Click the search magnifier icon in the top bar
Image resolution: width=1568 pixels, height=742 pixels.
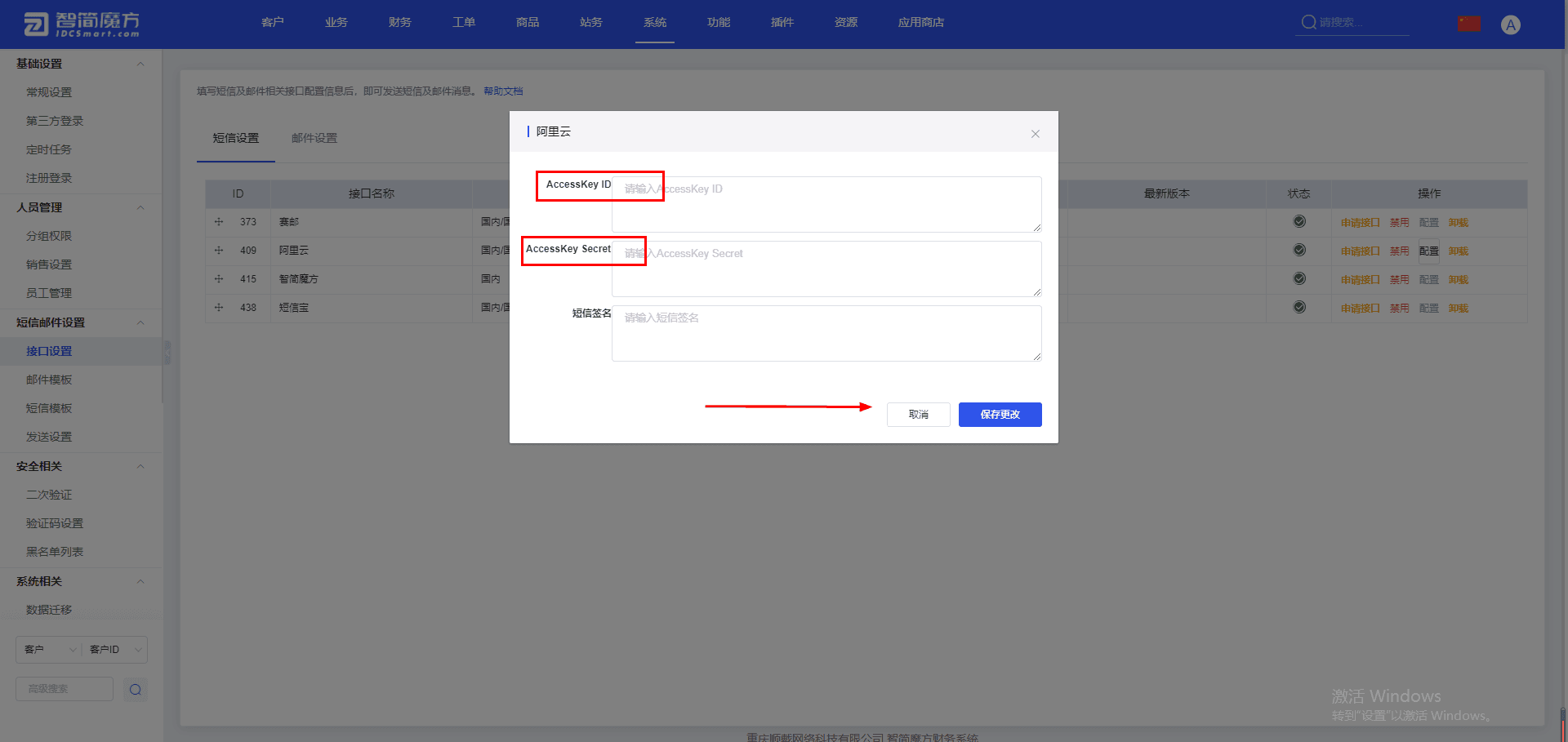point(1308,22)
